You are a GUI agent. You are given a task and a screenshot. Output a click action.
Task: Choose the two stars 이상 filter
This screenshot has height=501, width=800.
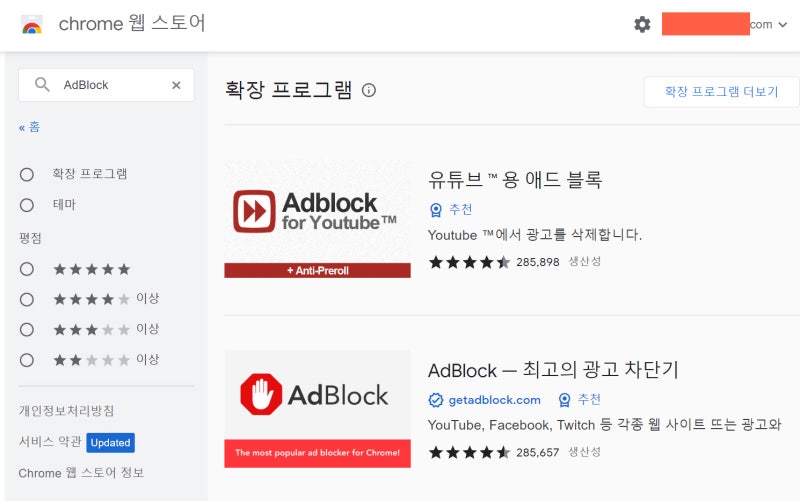tap(27, 360)
